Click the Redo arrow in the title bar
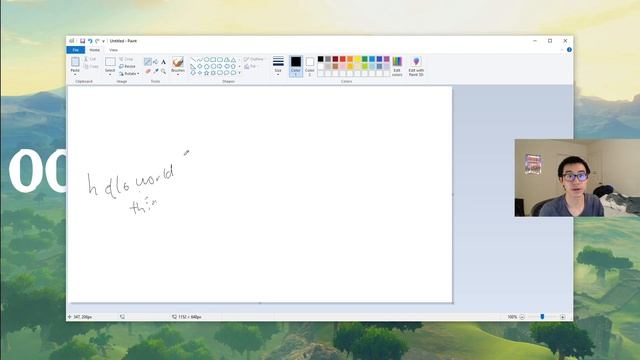Screen dimensions: 640x360 [97, 41]
